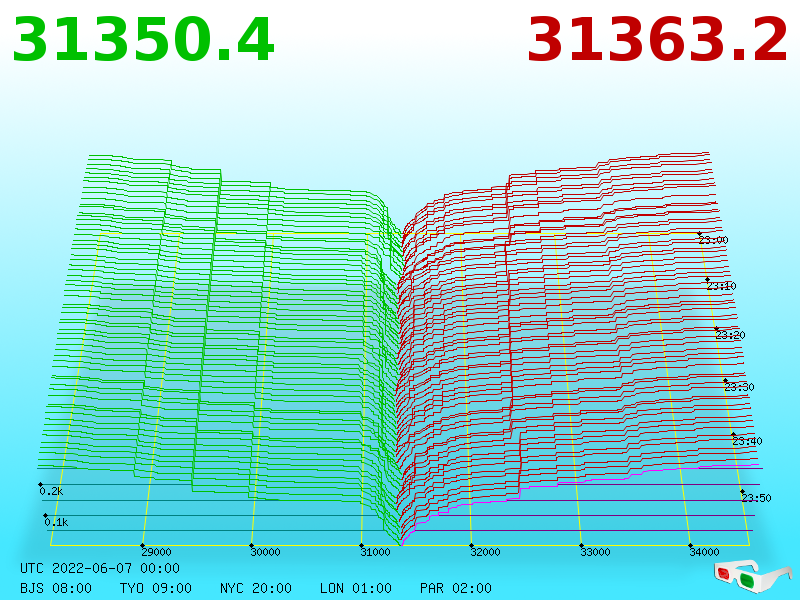Click the 23:50 time axis marker
The height and width of the screenshot is (600, 800).
tap(756, 497)
